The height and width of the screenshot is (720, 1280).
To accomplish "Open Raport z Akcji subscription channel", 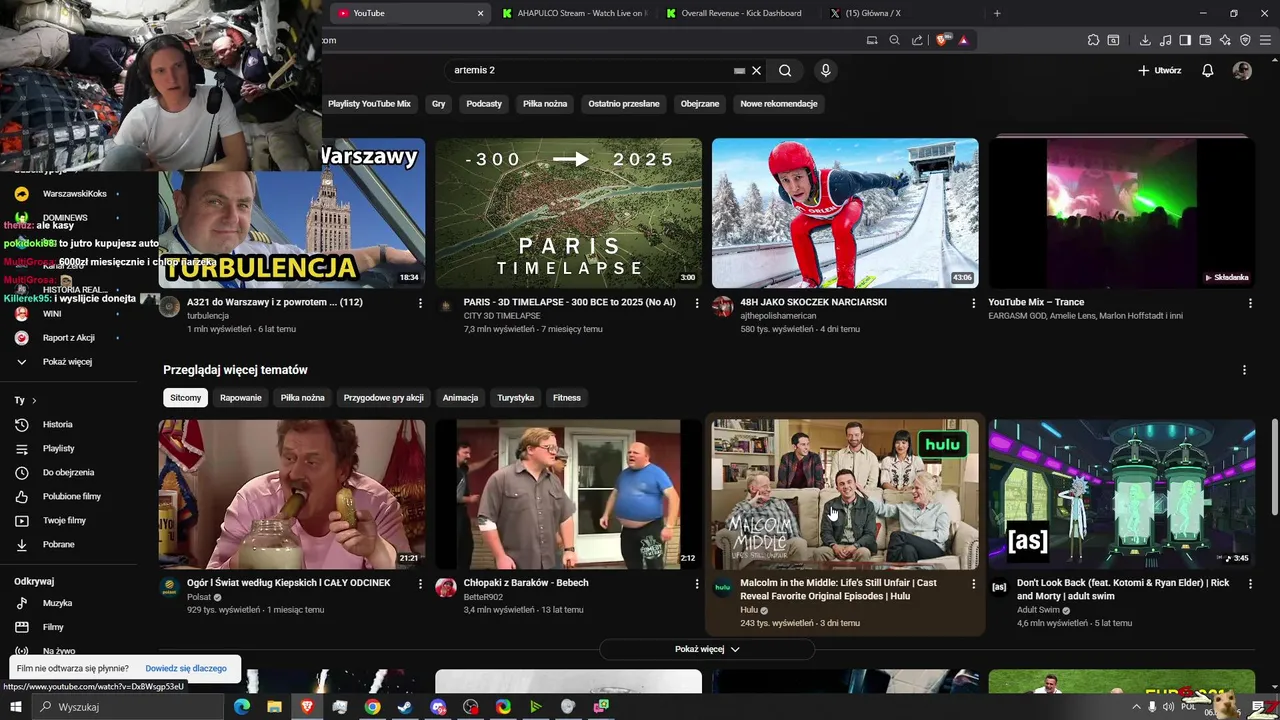I will coord(71,337).
